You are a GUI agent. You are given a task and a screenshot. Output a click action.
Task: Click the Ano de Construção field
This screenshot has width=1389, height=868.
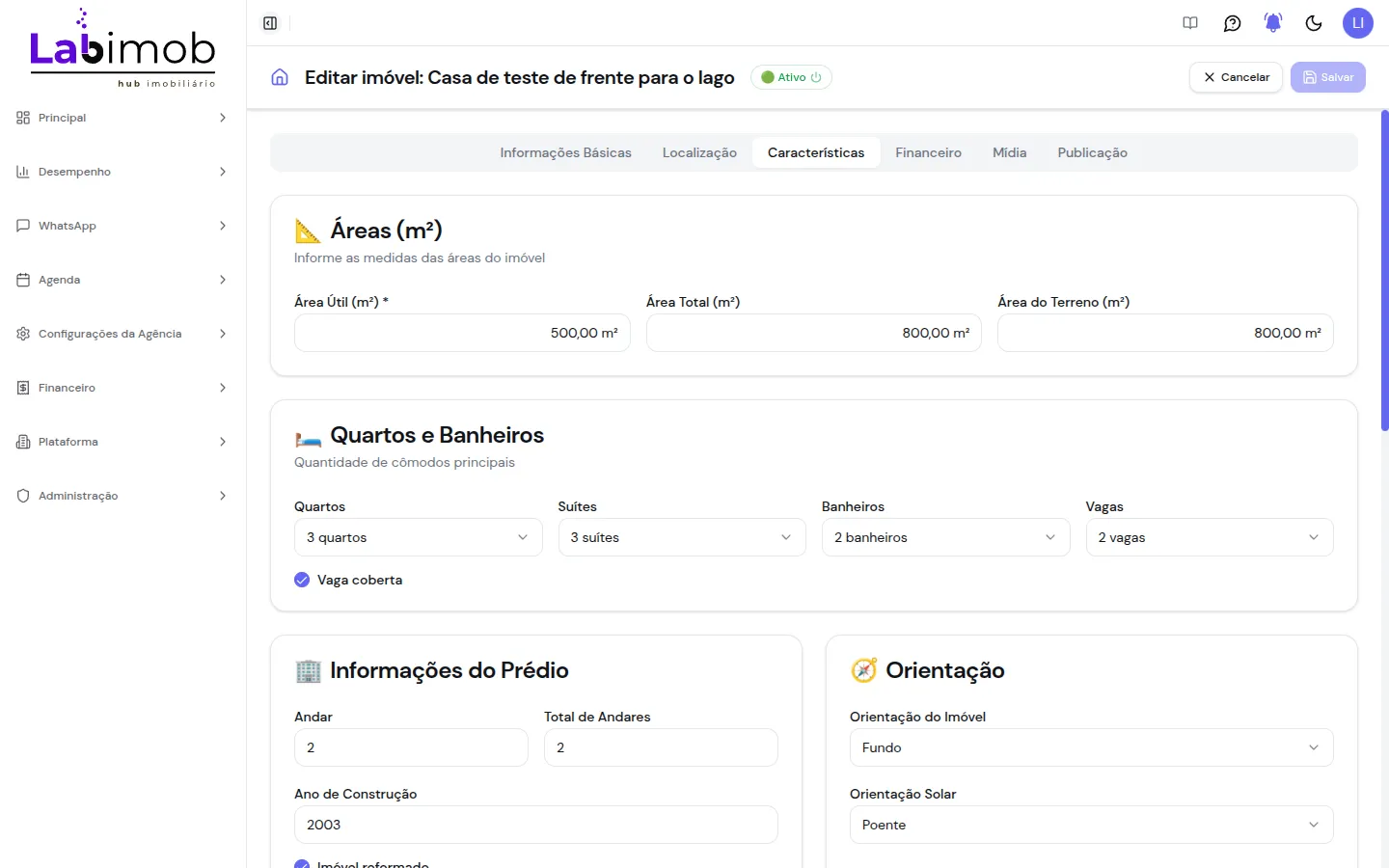click(x=536, y=825)
